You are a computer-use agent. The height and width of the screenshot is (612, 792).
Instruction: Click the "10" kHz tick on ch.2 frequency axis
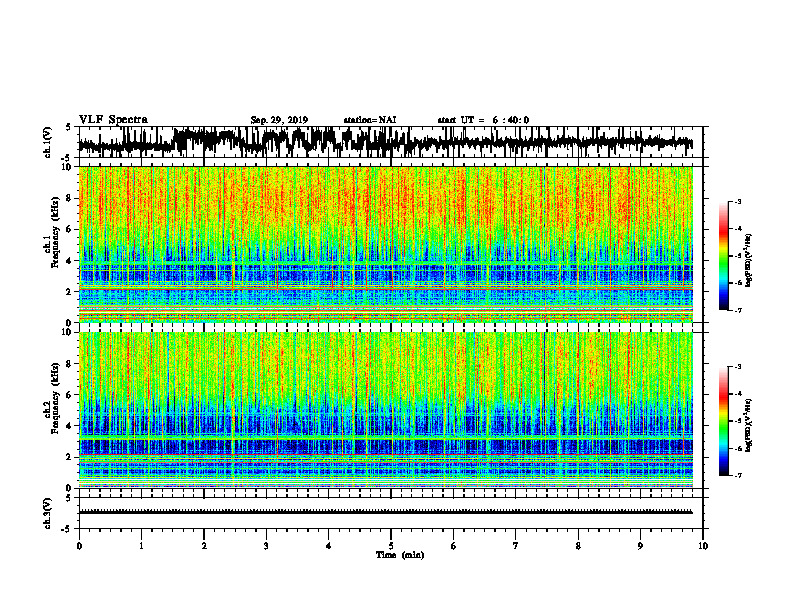pos(67,332)
